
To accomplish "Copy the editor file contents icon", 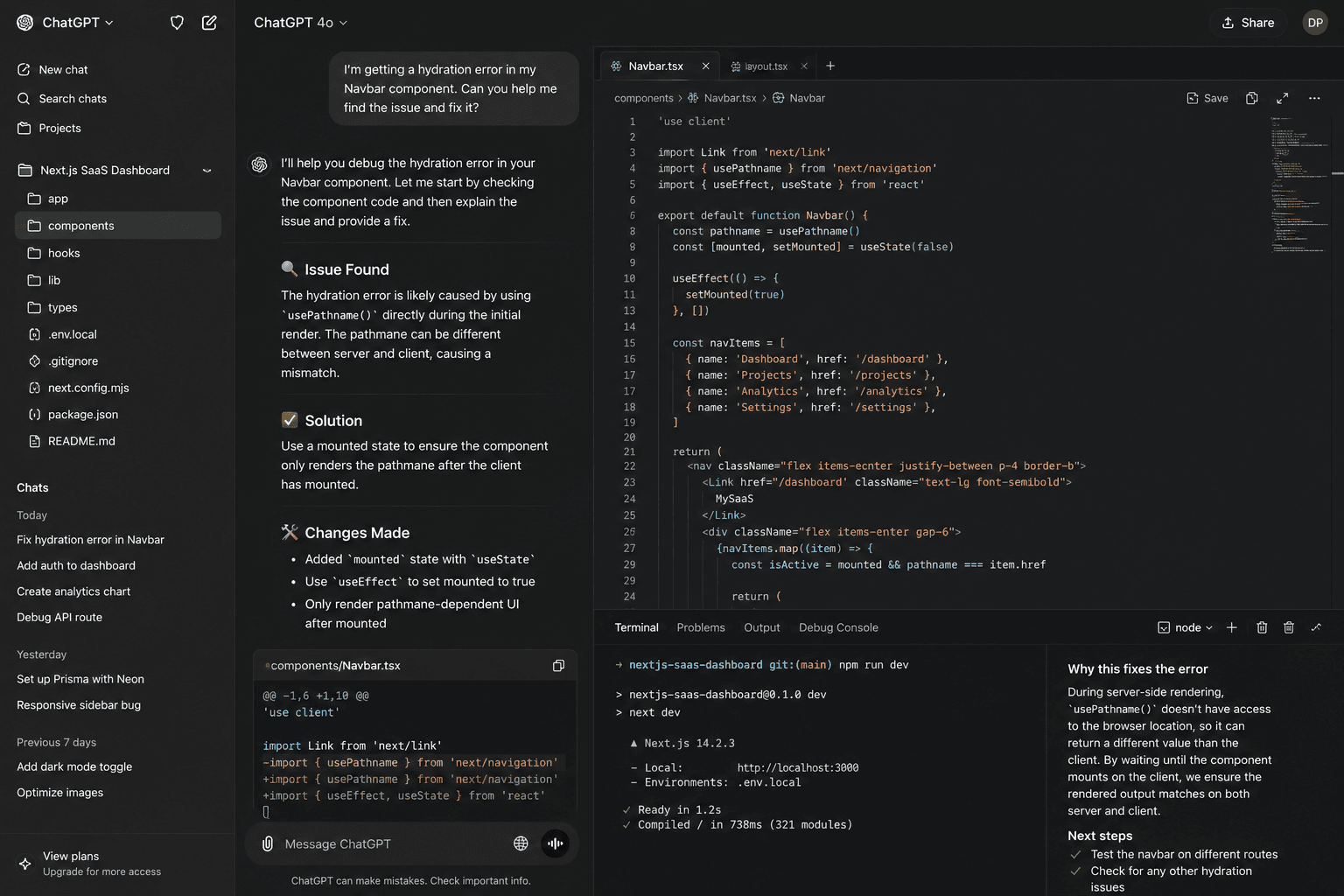I will tap(1252, 98).
